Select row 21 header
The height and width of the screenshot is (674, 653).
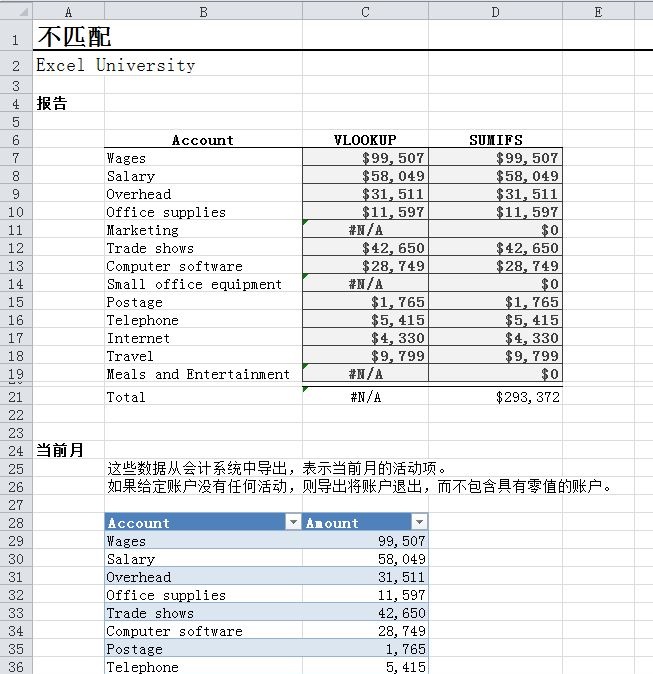(x=16, y=397)
